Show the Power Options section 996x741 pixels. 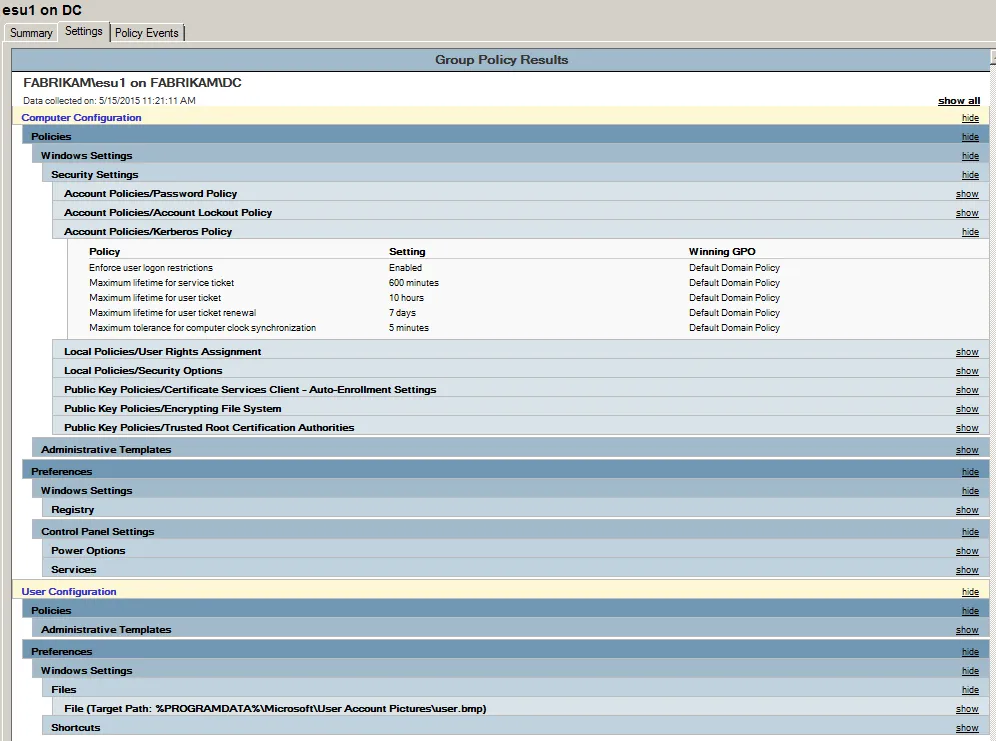(967, 551)
